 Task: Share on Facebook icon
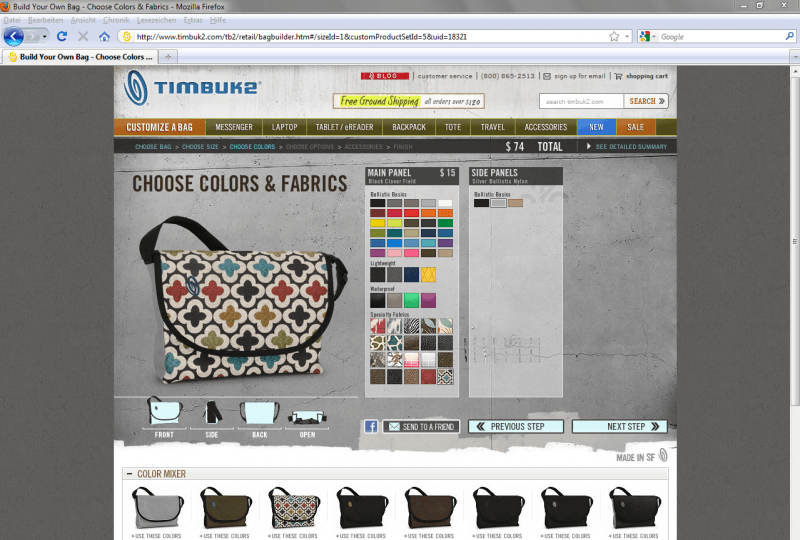371,427
